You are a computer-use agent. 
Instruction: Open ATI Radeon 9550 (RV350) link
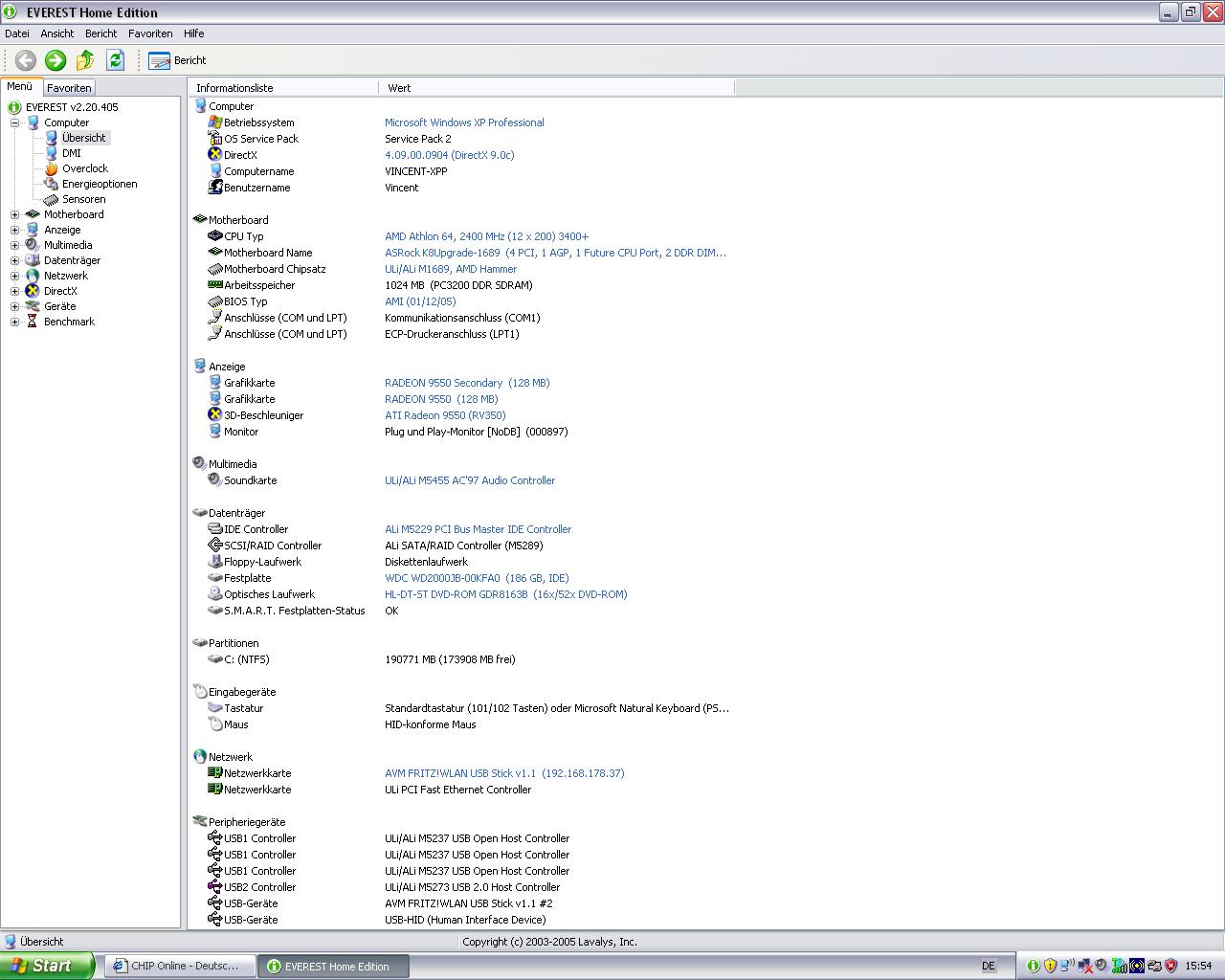445,415
